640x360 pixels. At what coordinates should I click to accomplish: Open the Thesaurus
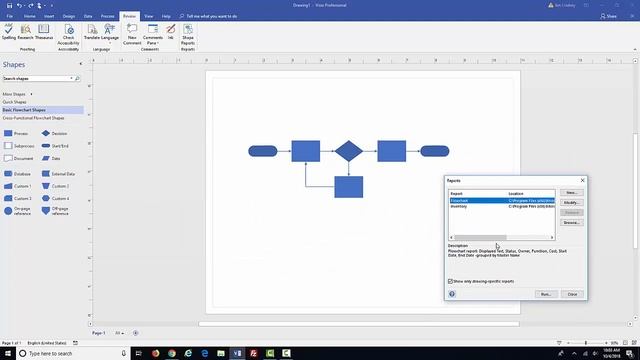(x=44, y=32)
